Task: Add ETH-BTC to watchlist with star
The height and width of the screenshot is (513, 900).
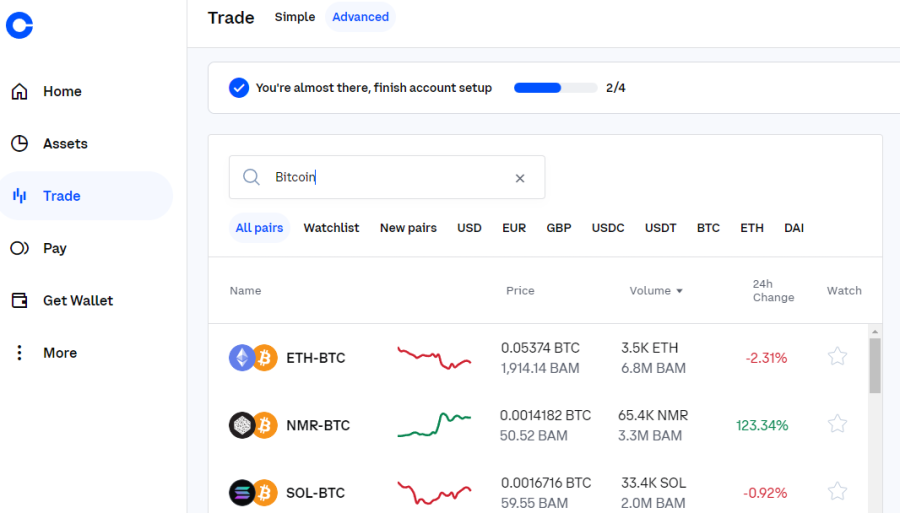Action: (837, 357)
